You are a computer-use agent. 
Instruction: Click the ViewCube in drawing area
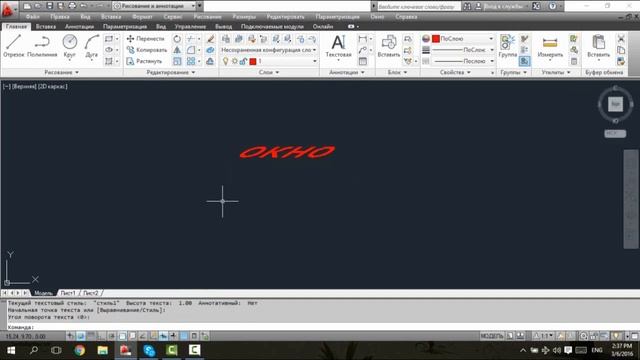pyautogui.click(x=615, y=104)
